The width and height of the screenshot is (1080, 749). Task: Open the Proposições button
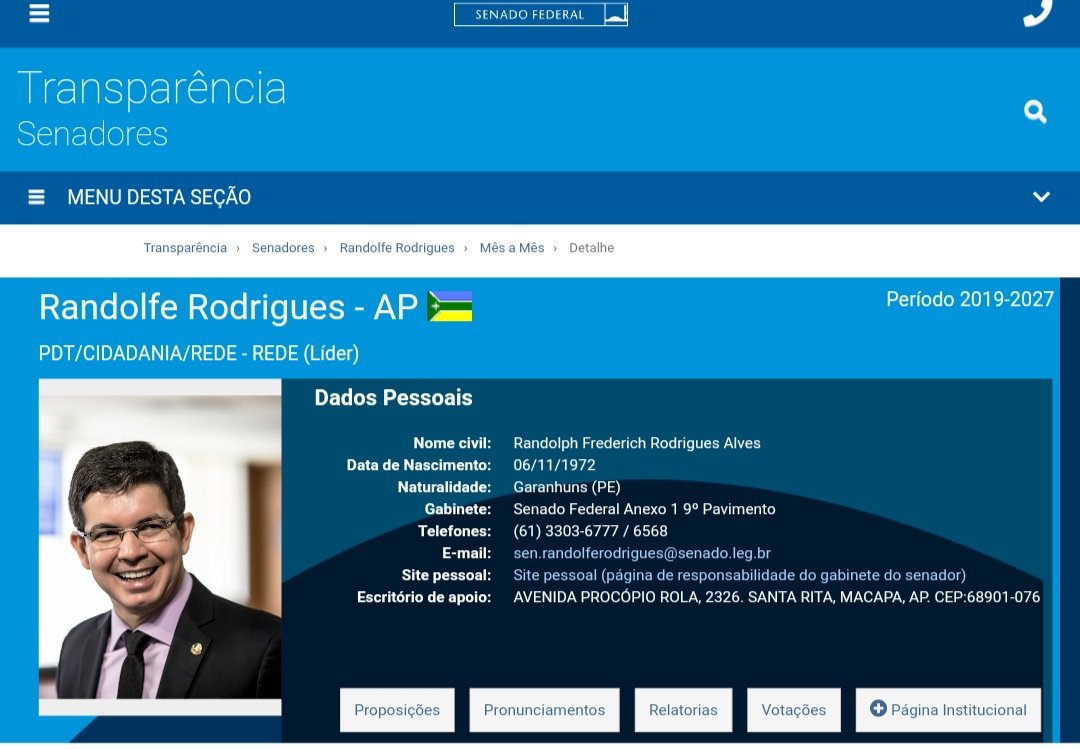click(397, 710)
